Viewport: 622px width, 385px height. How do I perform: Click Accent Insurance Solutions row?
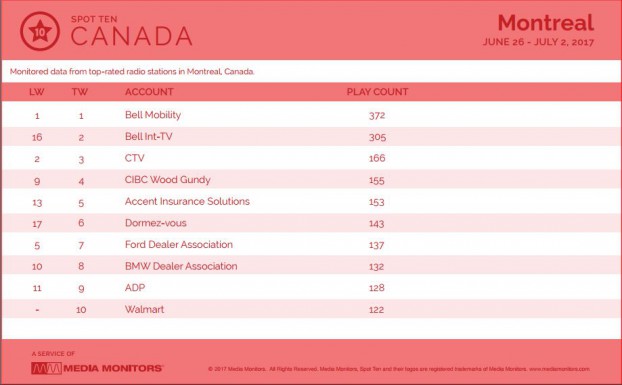[x=311, y=201]
